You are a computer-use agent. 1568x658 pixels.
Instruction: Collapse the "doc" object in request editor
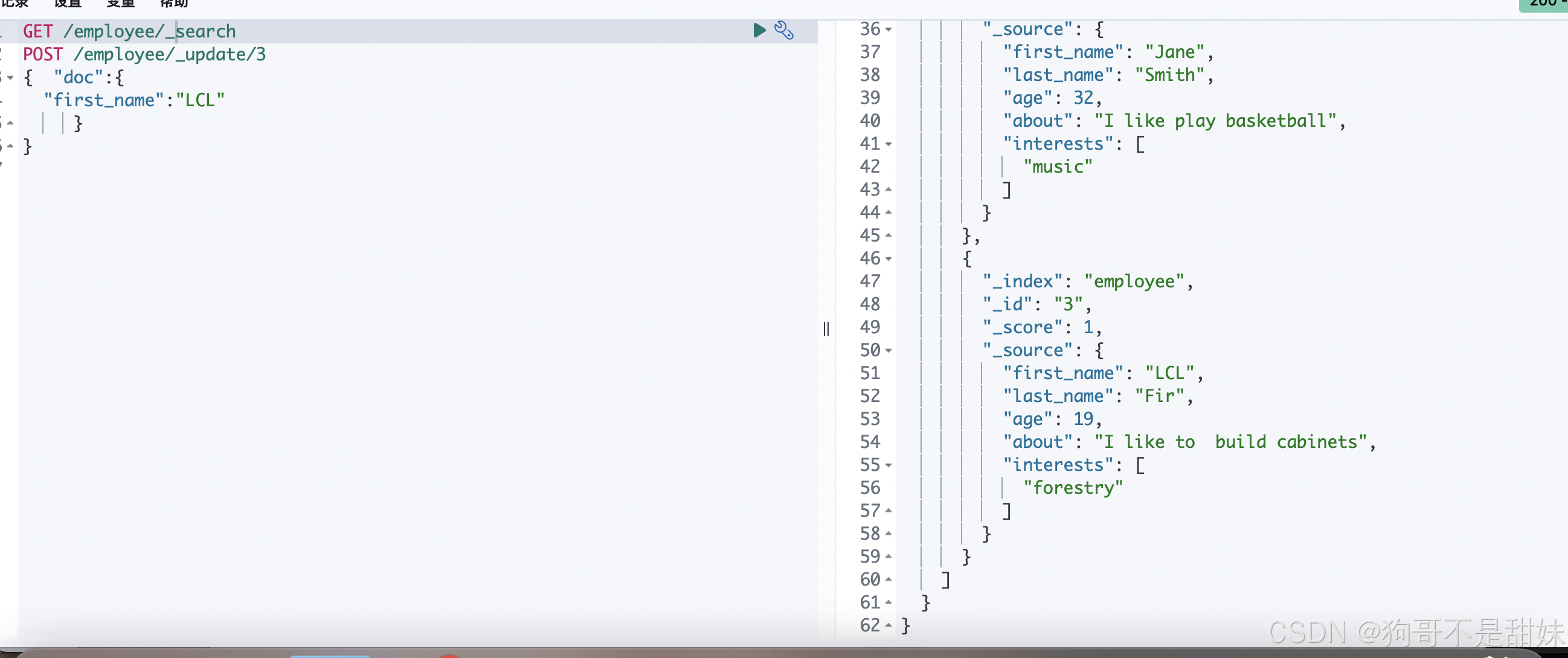10,78
